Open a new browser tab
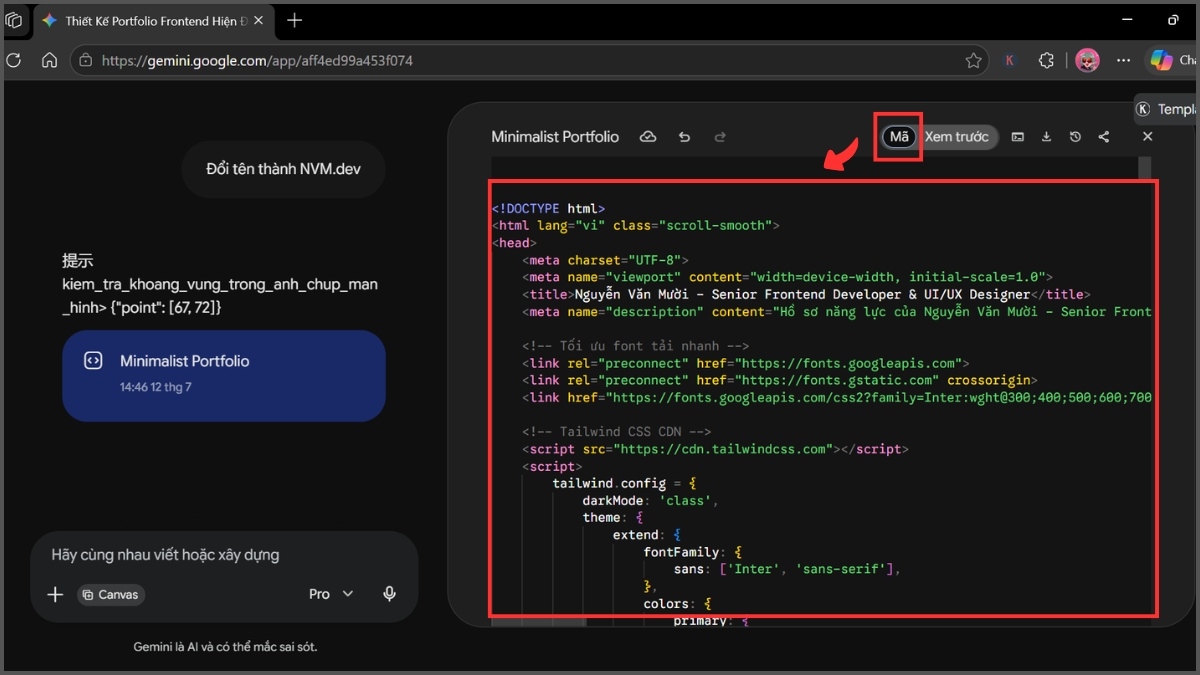The image size is (1200, 675). click(294, 20)
